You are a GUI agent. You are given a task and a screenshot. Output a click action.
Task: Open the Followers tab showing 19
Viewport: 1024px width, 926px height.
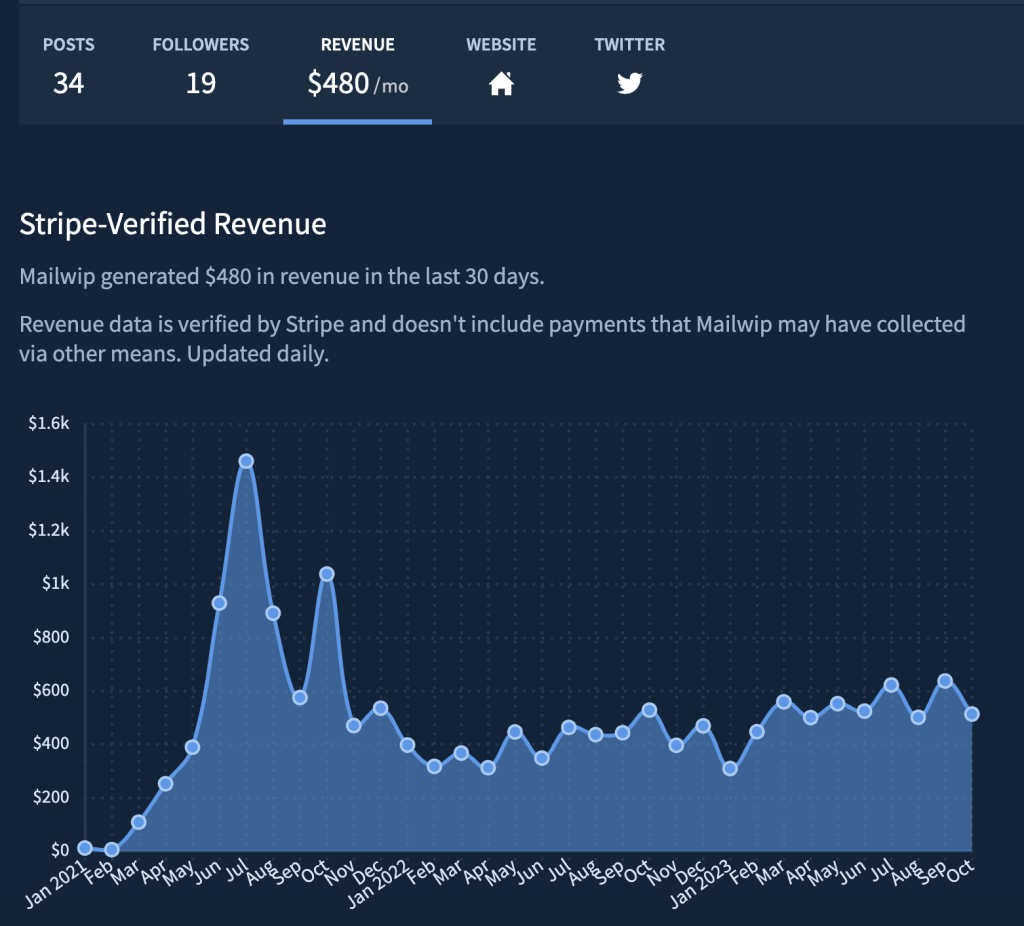click(200, 67)
